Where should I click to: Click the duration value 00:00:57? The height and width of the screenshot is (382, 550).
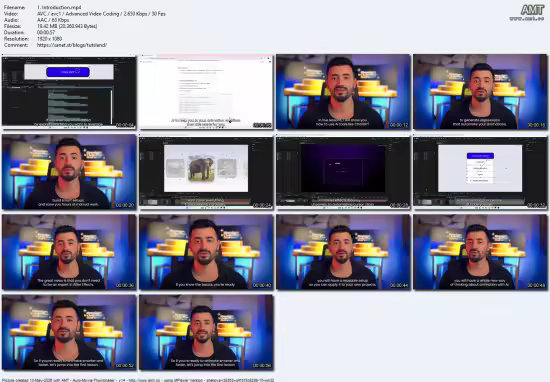[46, 32]
